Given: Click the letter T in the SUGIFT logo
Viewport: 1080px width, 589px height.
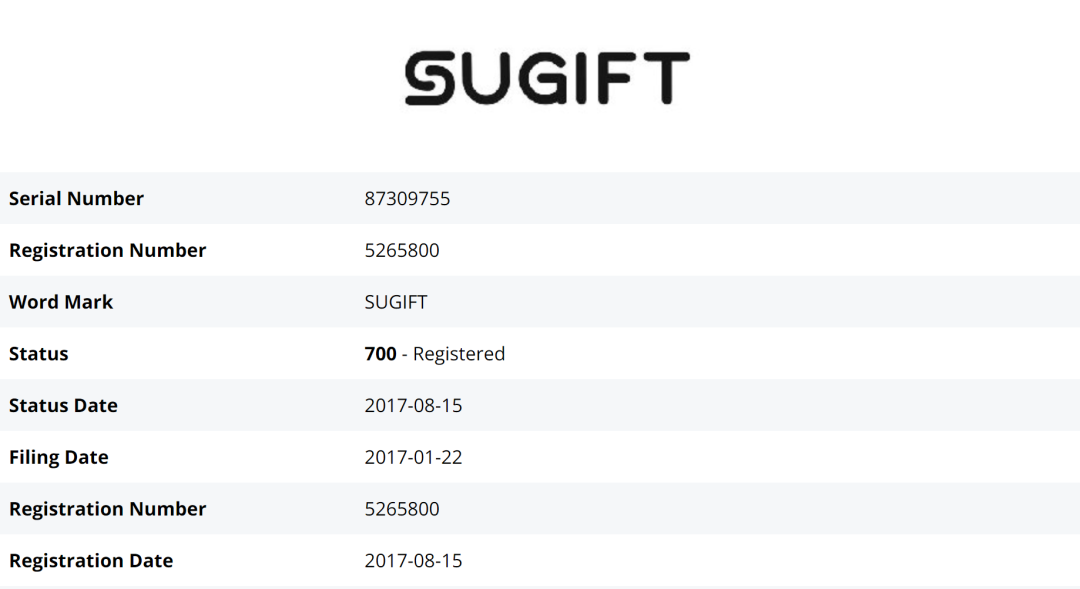Looking at the screenshot, I should point(665,79).
